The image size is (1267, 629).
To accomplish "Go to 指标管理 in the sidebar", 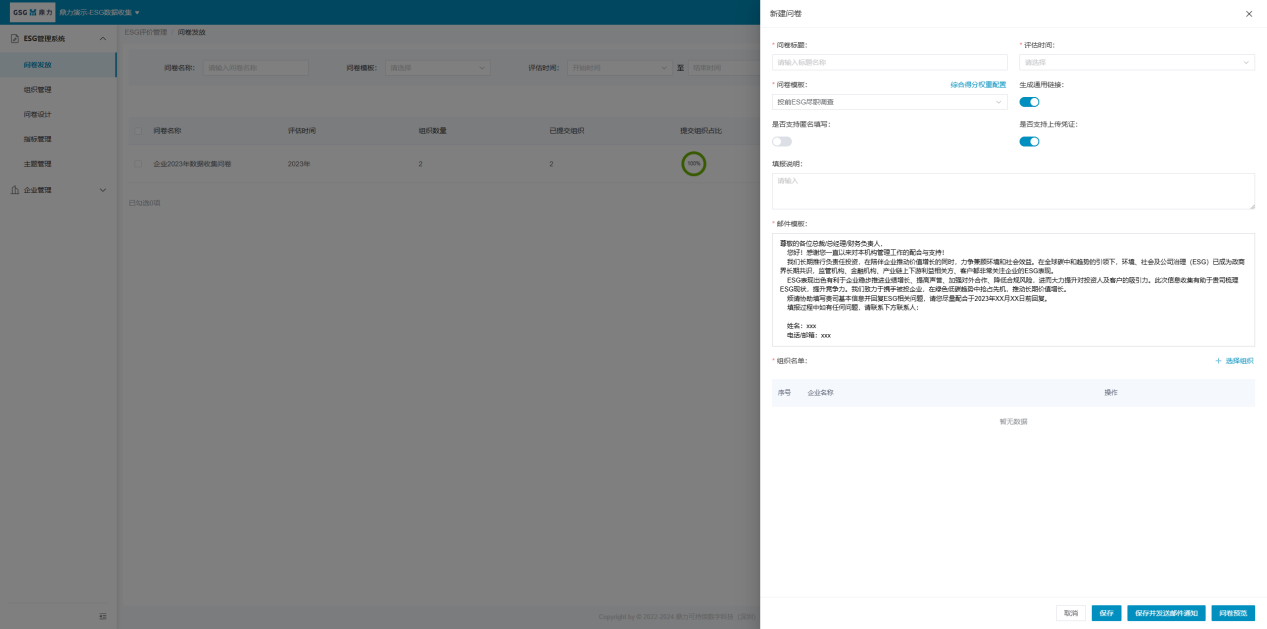I will (38, 139).
